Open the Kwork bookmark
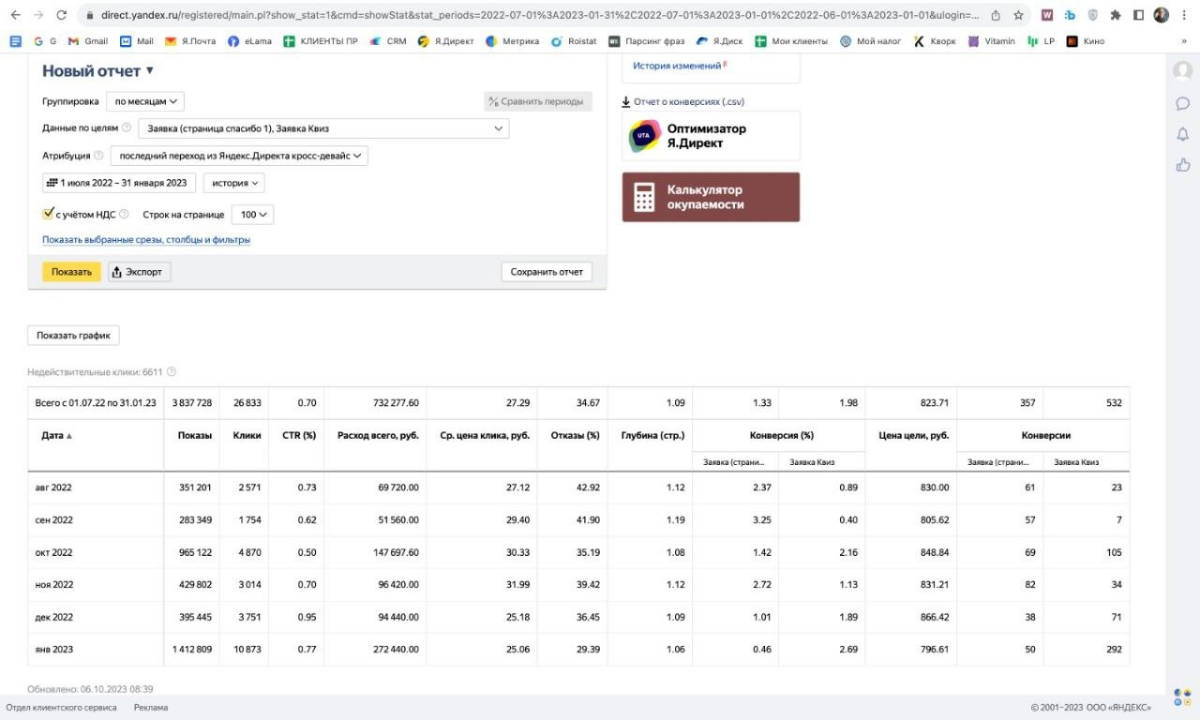The width and height of the screenshot is (1200, 720). 935,41
